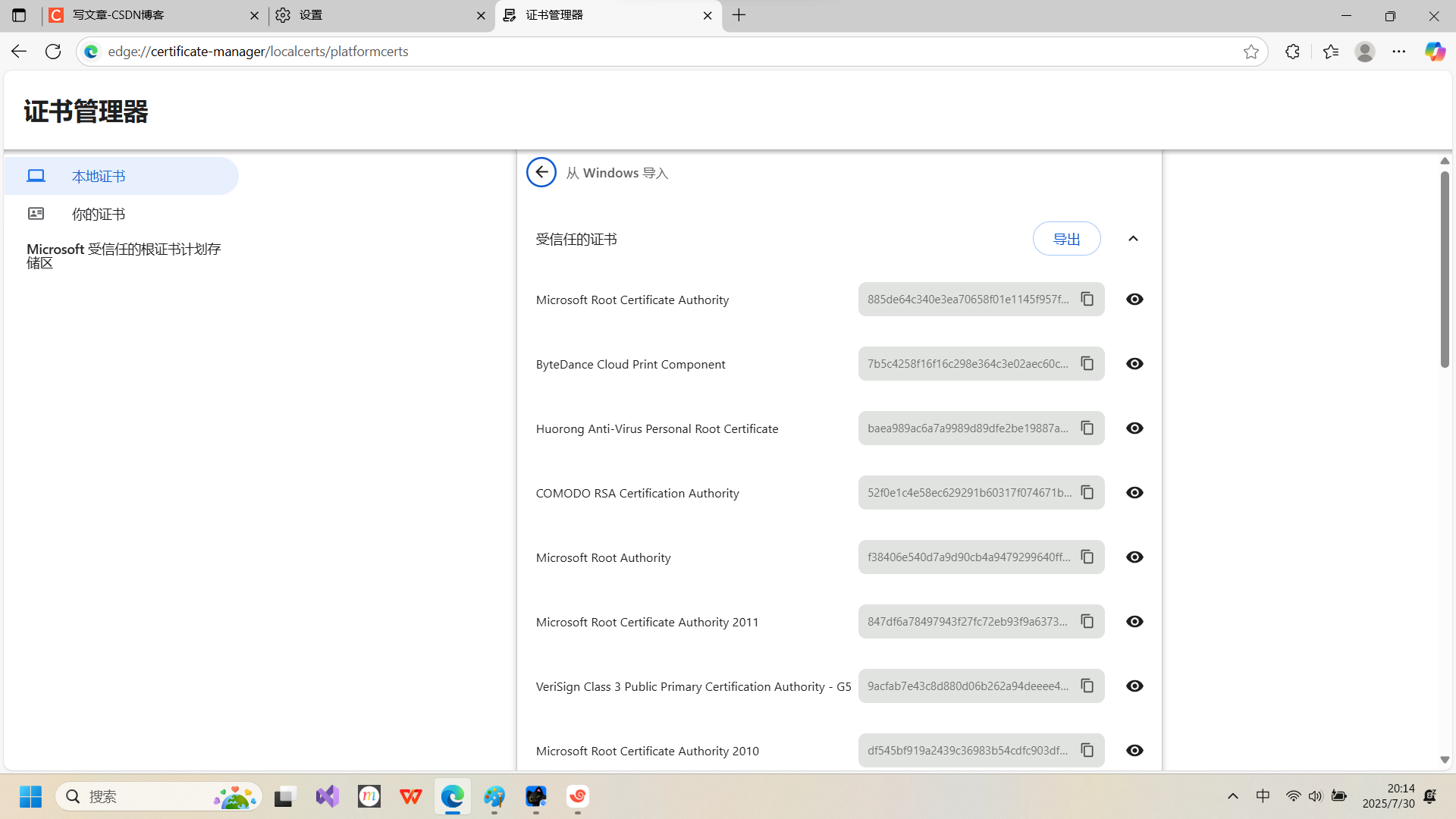Close the 写文章-CSDN博客 tab
Viewport: 1456px width, 819px height.
(254, 15)
